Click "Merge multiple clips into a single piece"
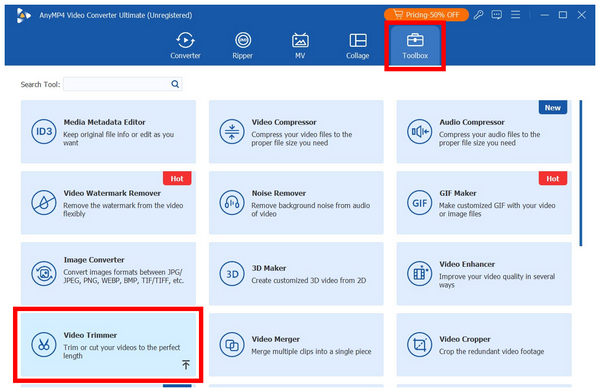 311,351
